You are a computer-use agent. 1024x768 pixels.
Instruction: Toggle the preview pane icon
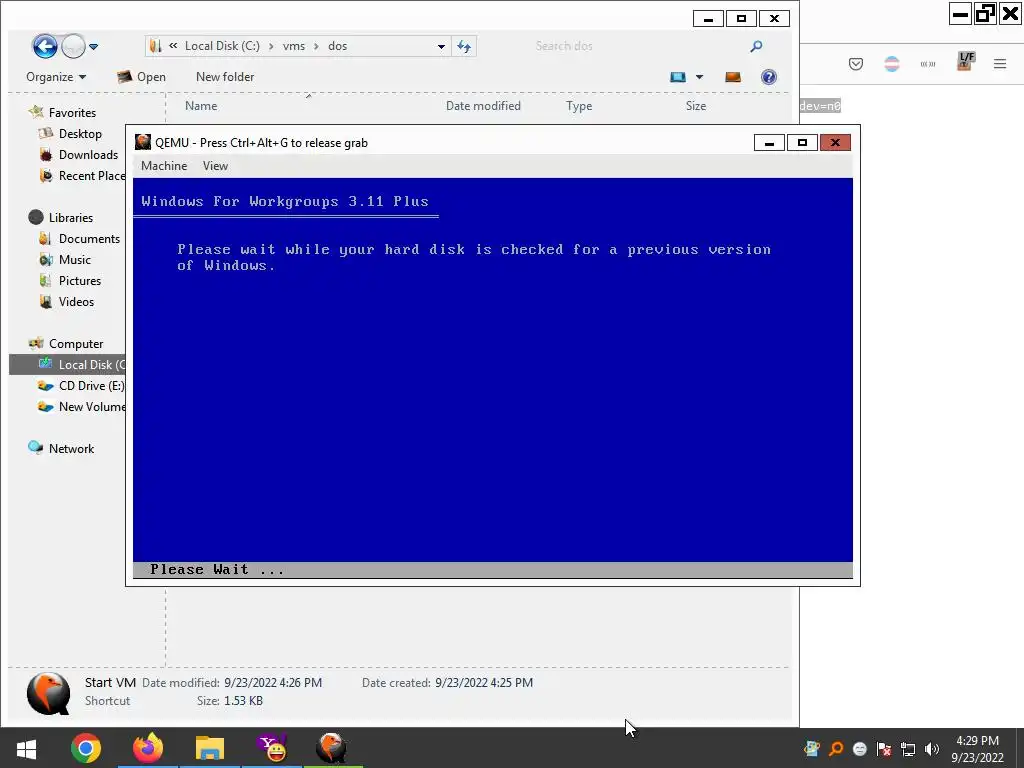click(x=733, y=77)
